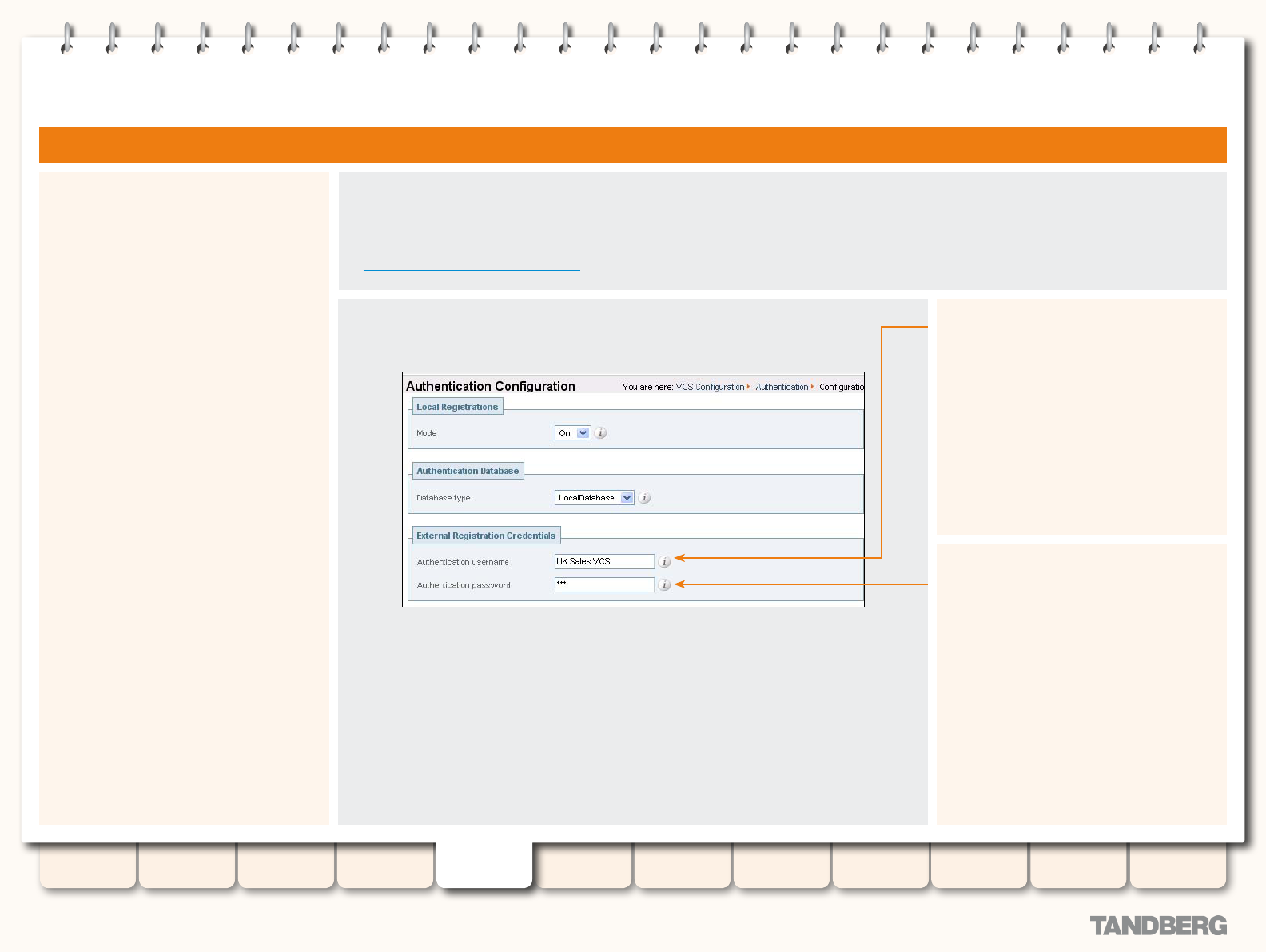Image resolution: width=1266 pixels, height=952 pixels.
Task: Open the Mode dropdown set to On
Action: (572, 433)
